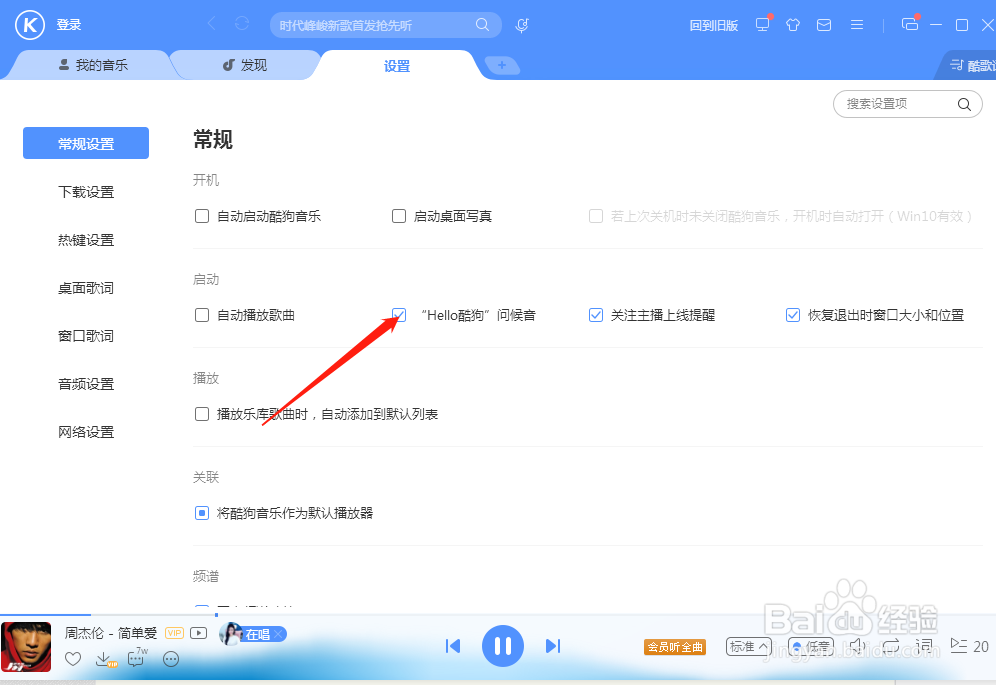Open 音频设置 in sidebar
This screenshot has height=685, width=996.
click(86, 384)
